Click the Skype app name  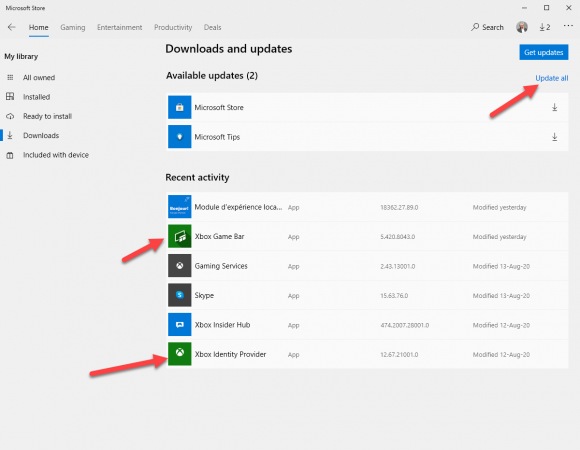204,295
